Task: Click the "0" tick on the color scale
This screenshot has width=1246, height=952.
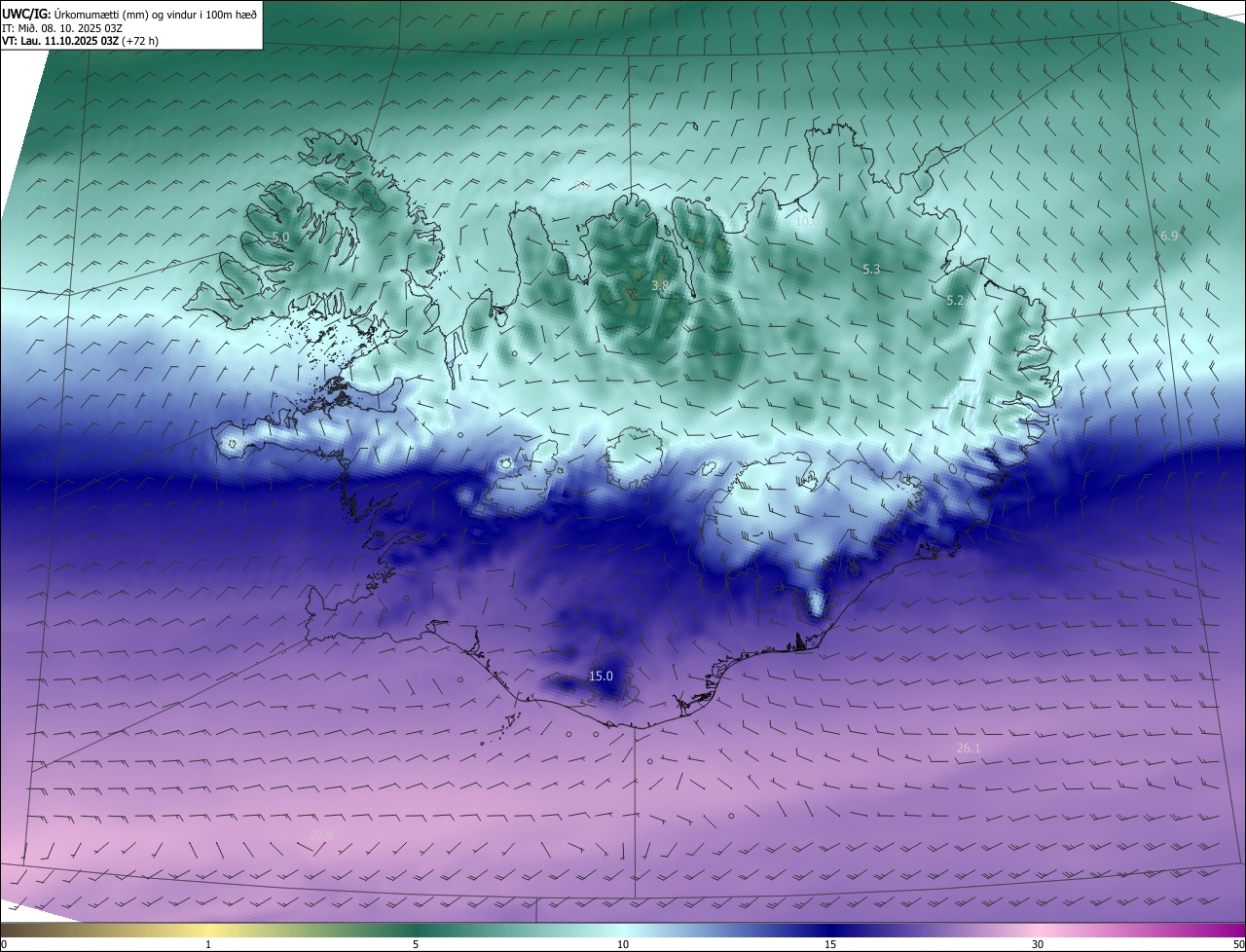Action: [4, 944]
